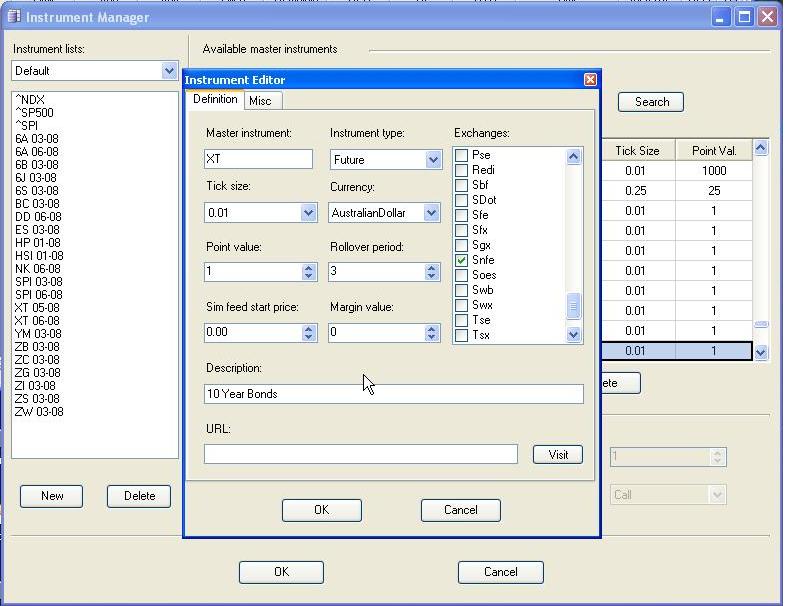Viewport: 800px width, 606px height.
Task: Open the Tick size dropdown
Action: (x=308, y=213)
